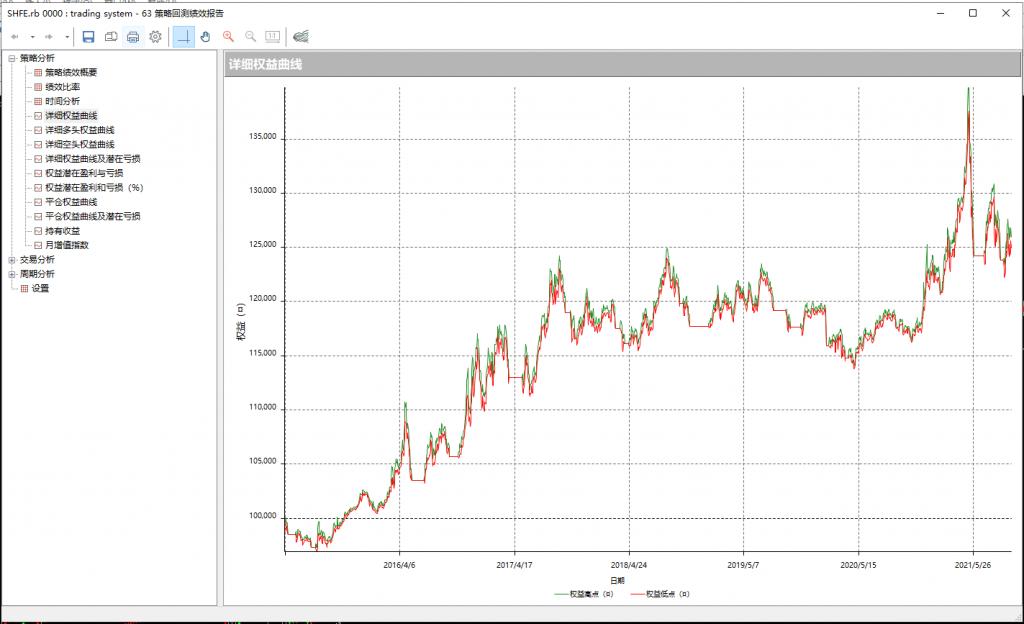Click the 100,000 y-axis value

[x=263, y=516]
